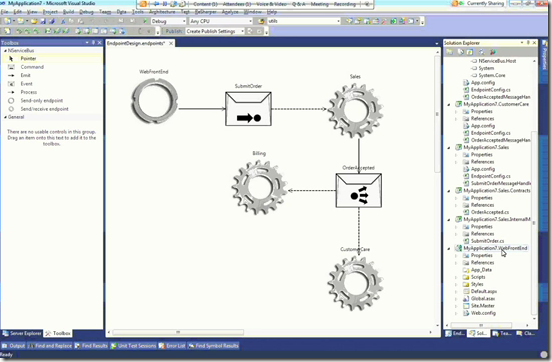
Task: Click Find in Files icon beside utils box
Action: pos(261,21)
